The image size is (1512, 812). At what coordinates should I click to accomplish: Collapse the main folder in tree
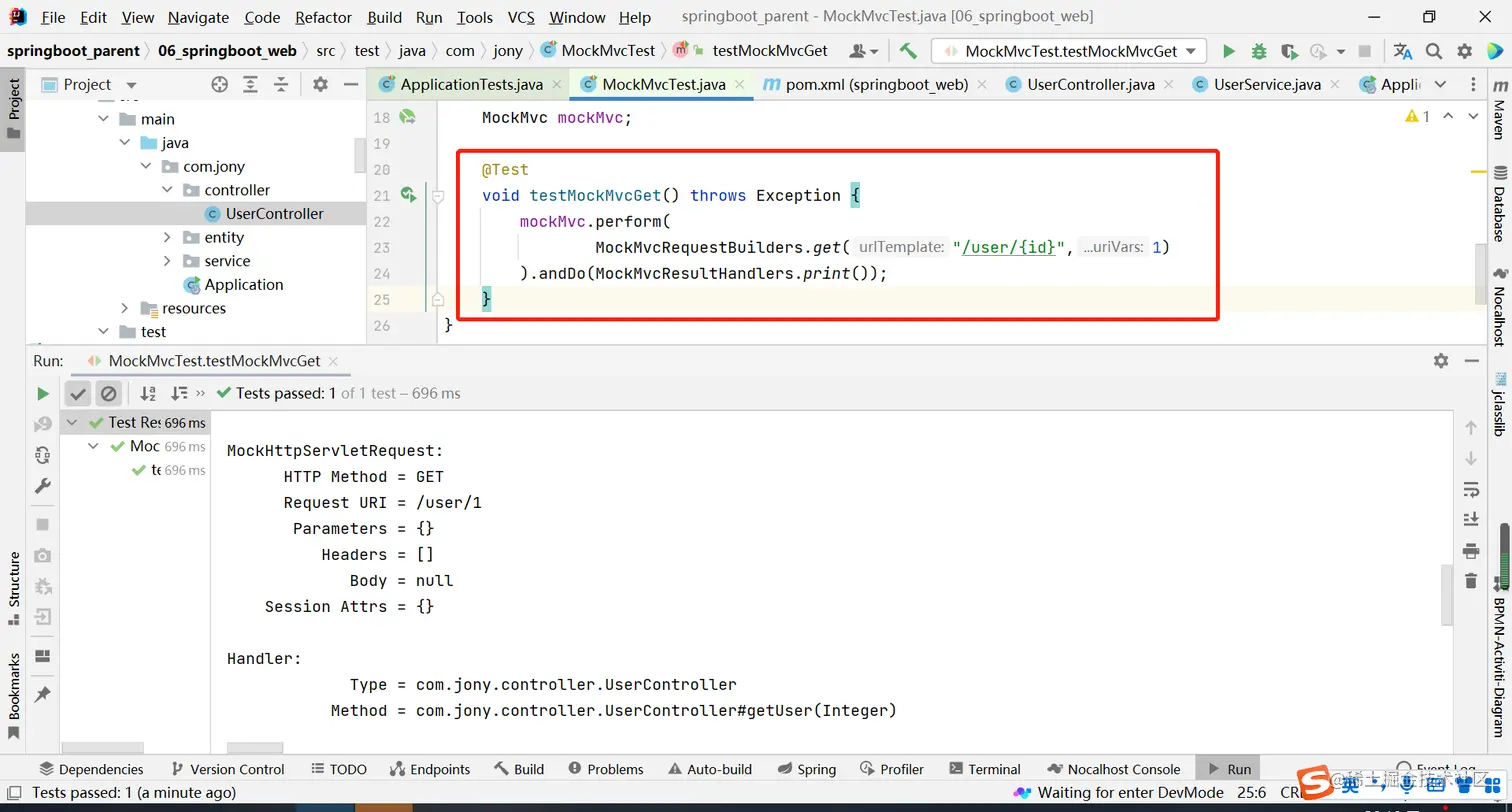click(x=104, y=119)
